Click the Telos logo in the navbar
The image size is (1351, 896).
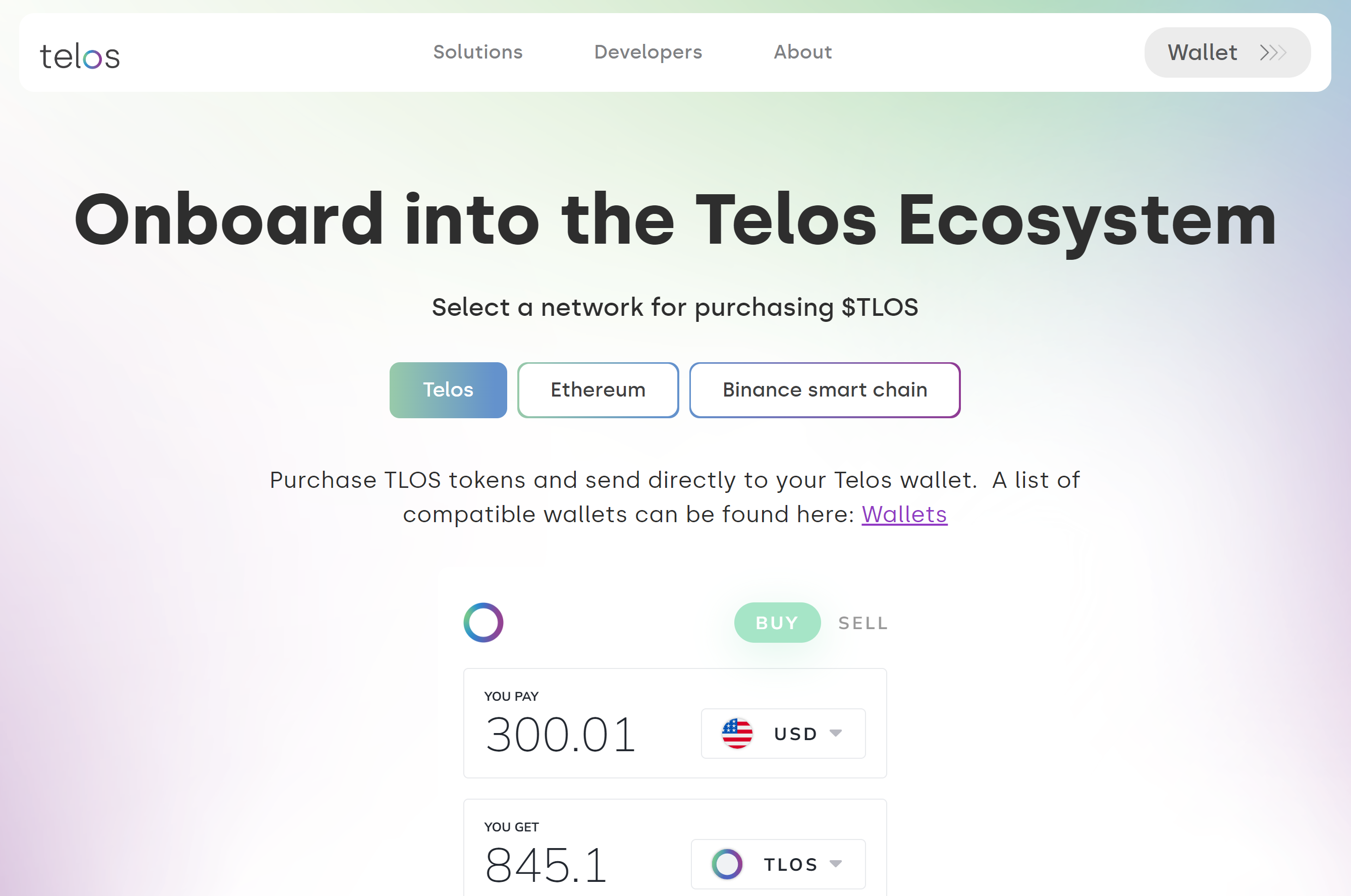click(80, 54)
